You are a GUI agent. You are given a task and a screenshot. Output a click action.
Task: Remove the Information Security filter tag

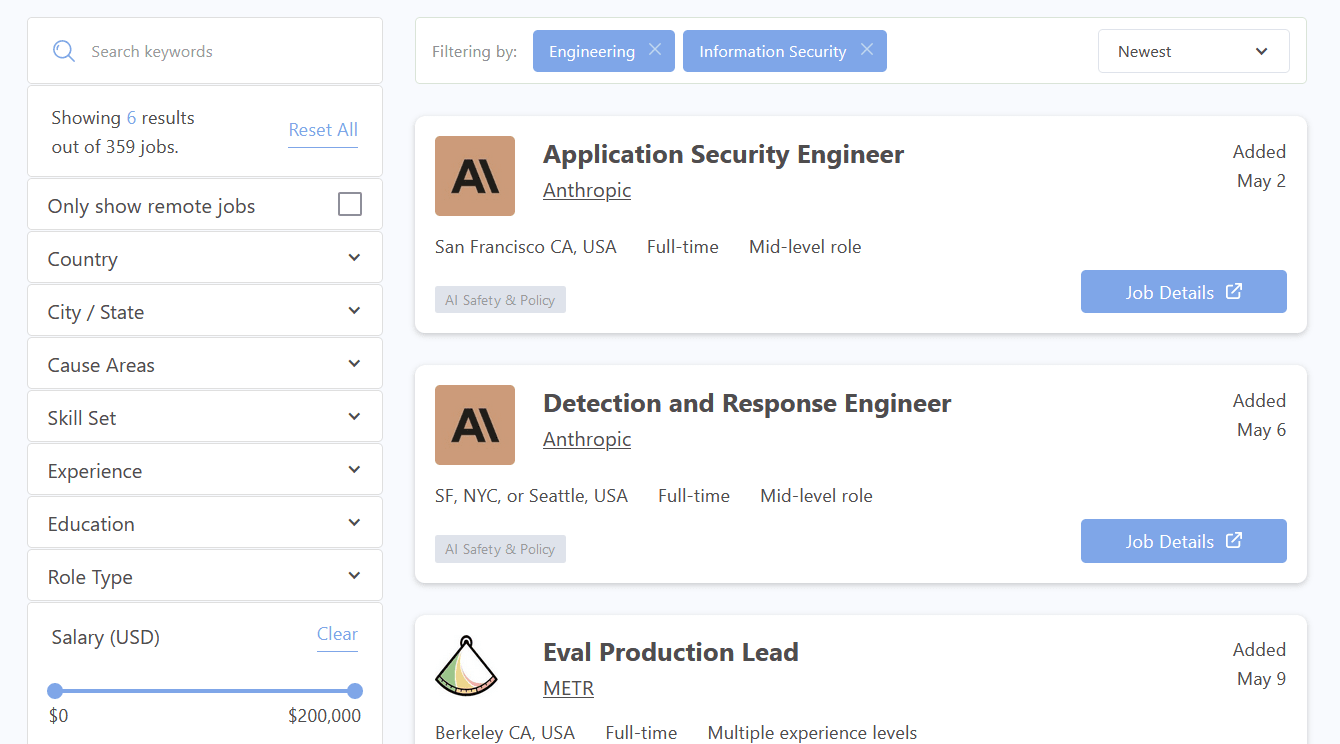867,50
